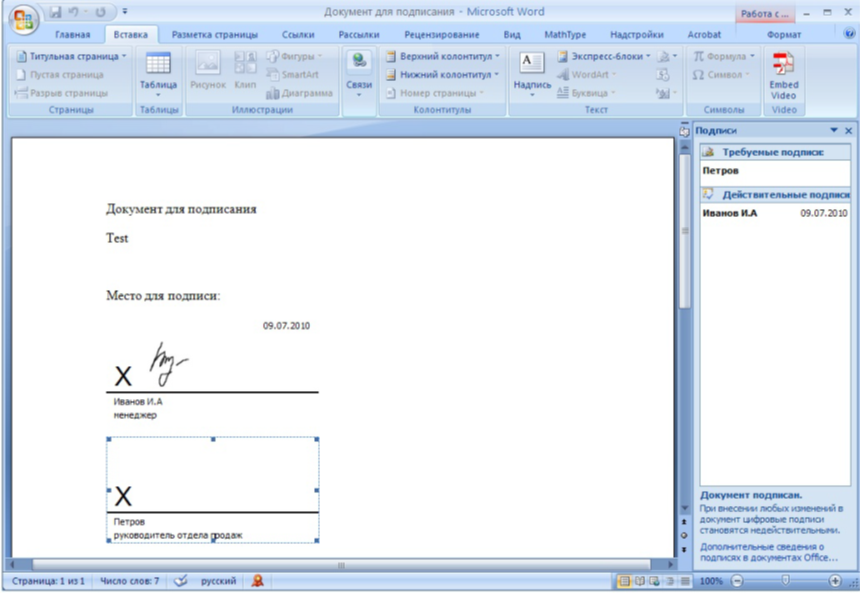Open the Символ symbol menu
Image resolution: width=860 pixels, height=593 pixels.
720,75
